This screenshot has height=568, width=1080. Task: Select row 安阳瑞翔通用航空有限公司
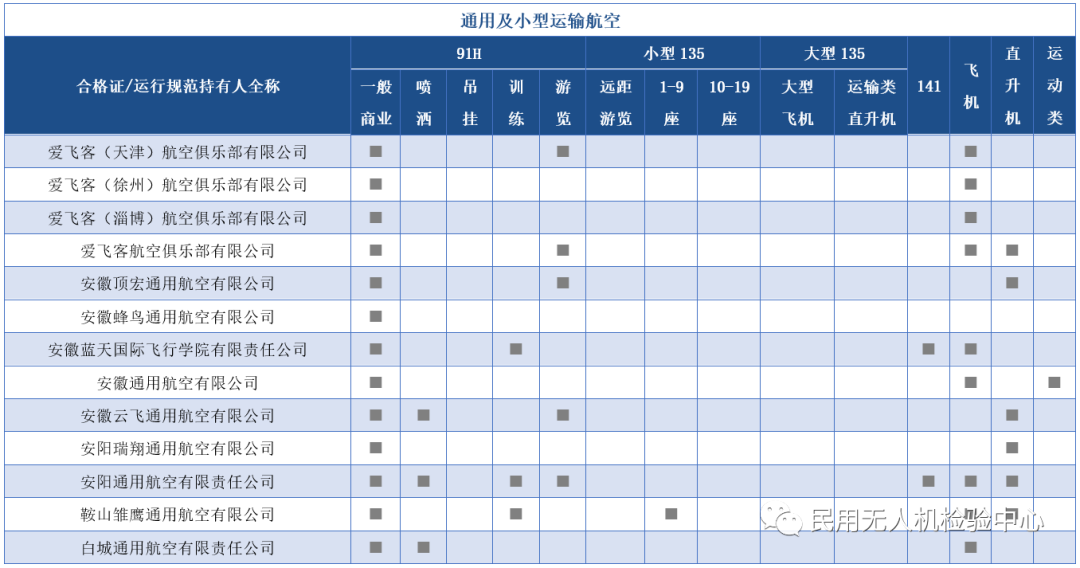coord(540,448)
